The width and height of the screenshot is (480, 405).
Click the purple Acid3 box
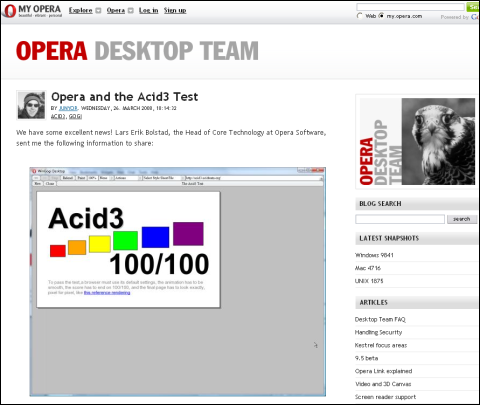tap(188, 234)
